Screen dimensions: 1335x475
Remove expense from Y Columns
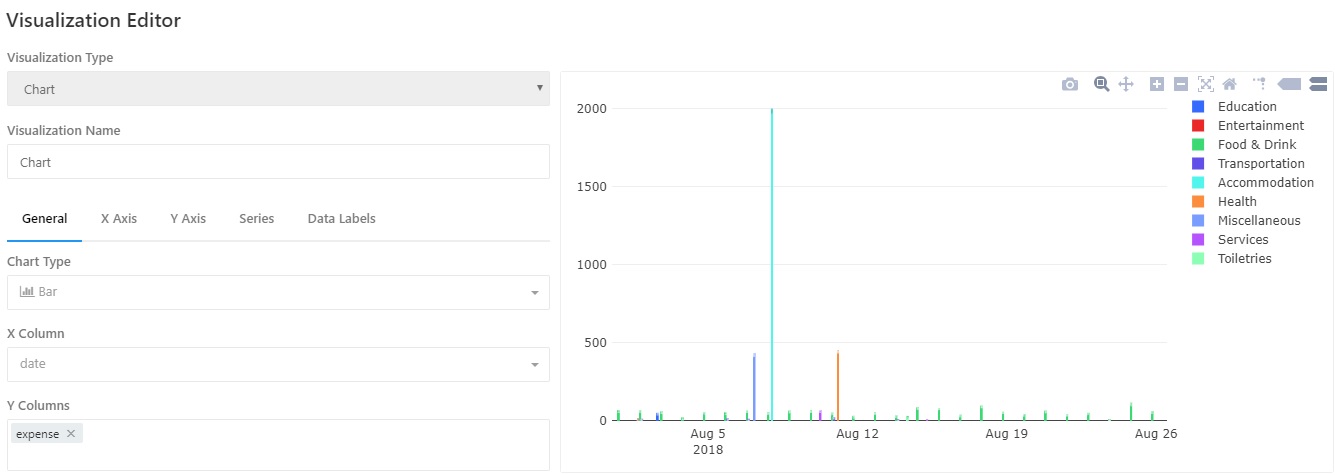tap(71, 434)
